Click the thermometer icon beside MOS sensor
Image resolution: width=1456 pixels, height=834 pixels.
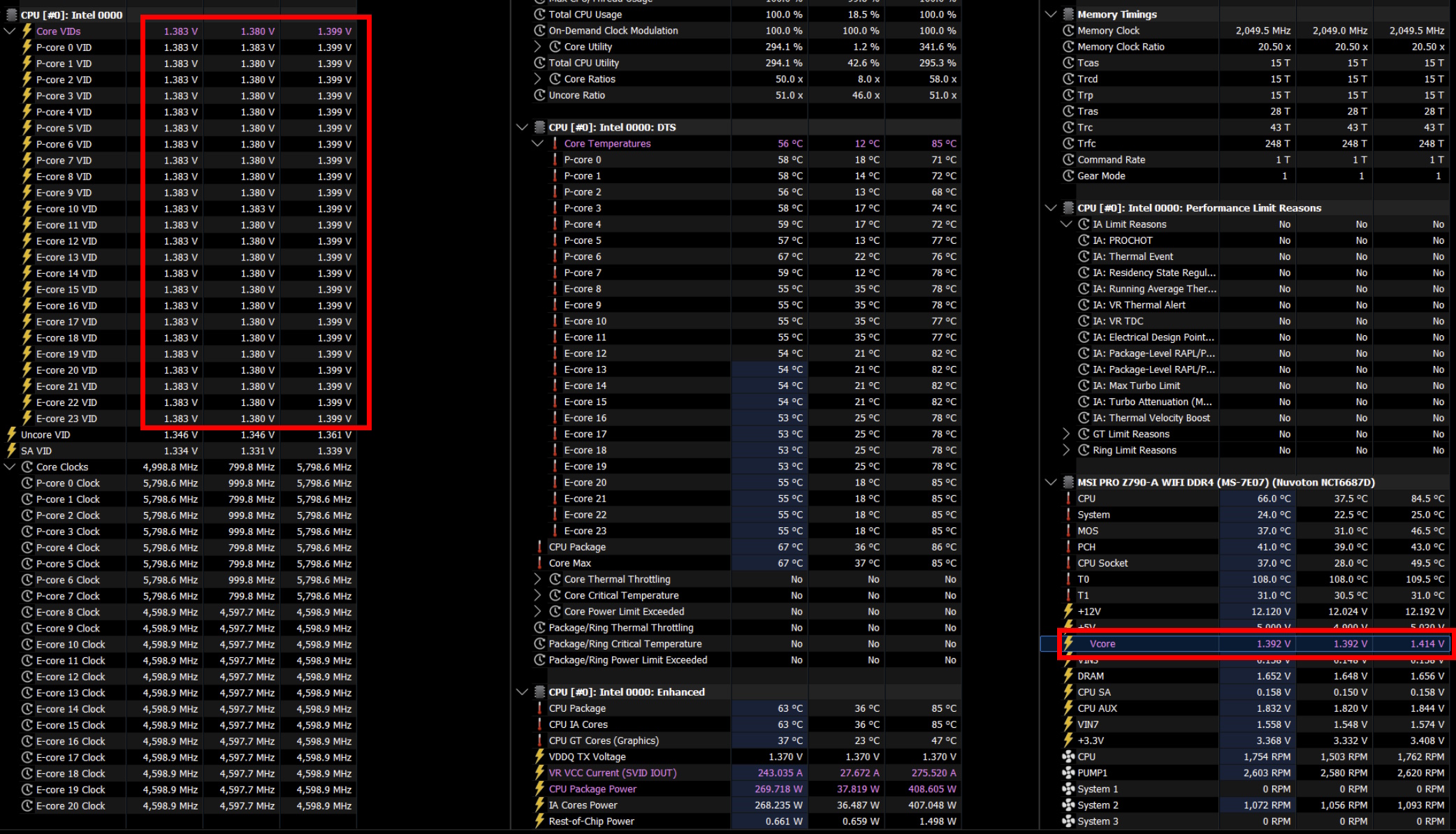coord(1068,531)
